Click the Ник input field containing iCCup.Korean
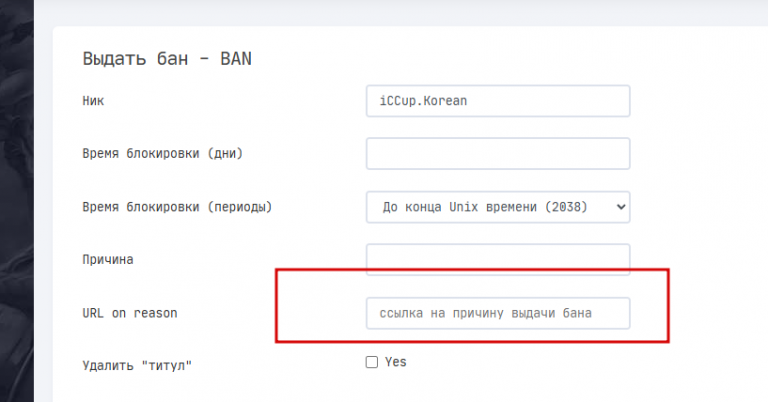This screenshot has width=768, height=402. (x=498, y=101)
